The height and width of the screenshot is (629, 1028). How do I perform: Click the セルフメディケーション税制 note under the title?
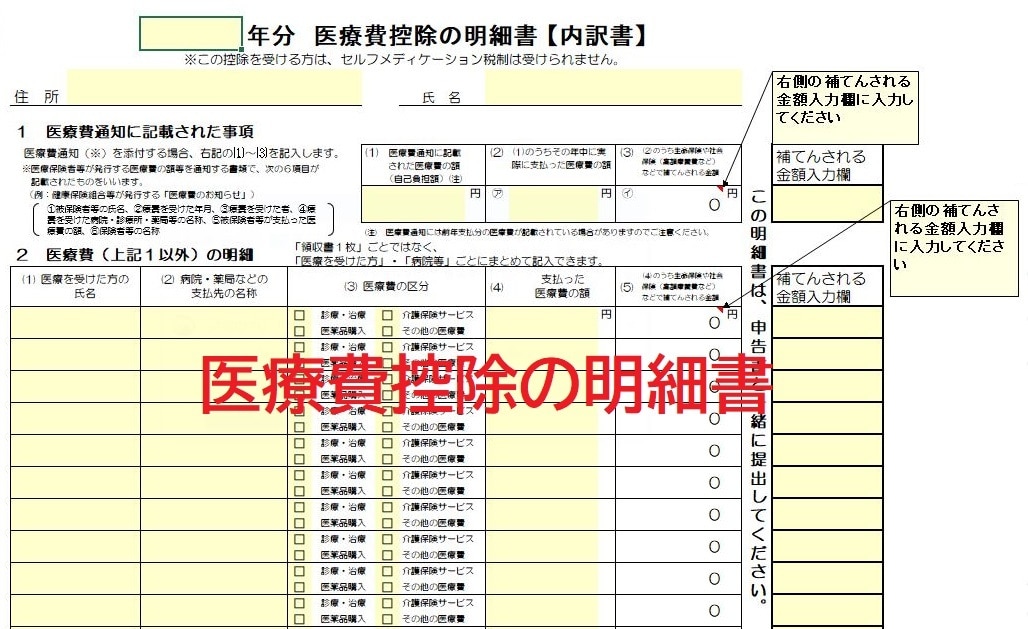point(401,60)
